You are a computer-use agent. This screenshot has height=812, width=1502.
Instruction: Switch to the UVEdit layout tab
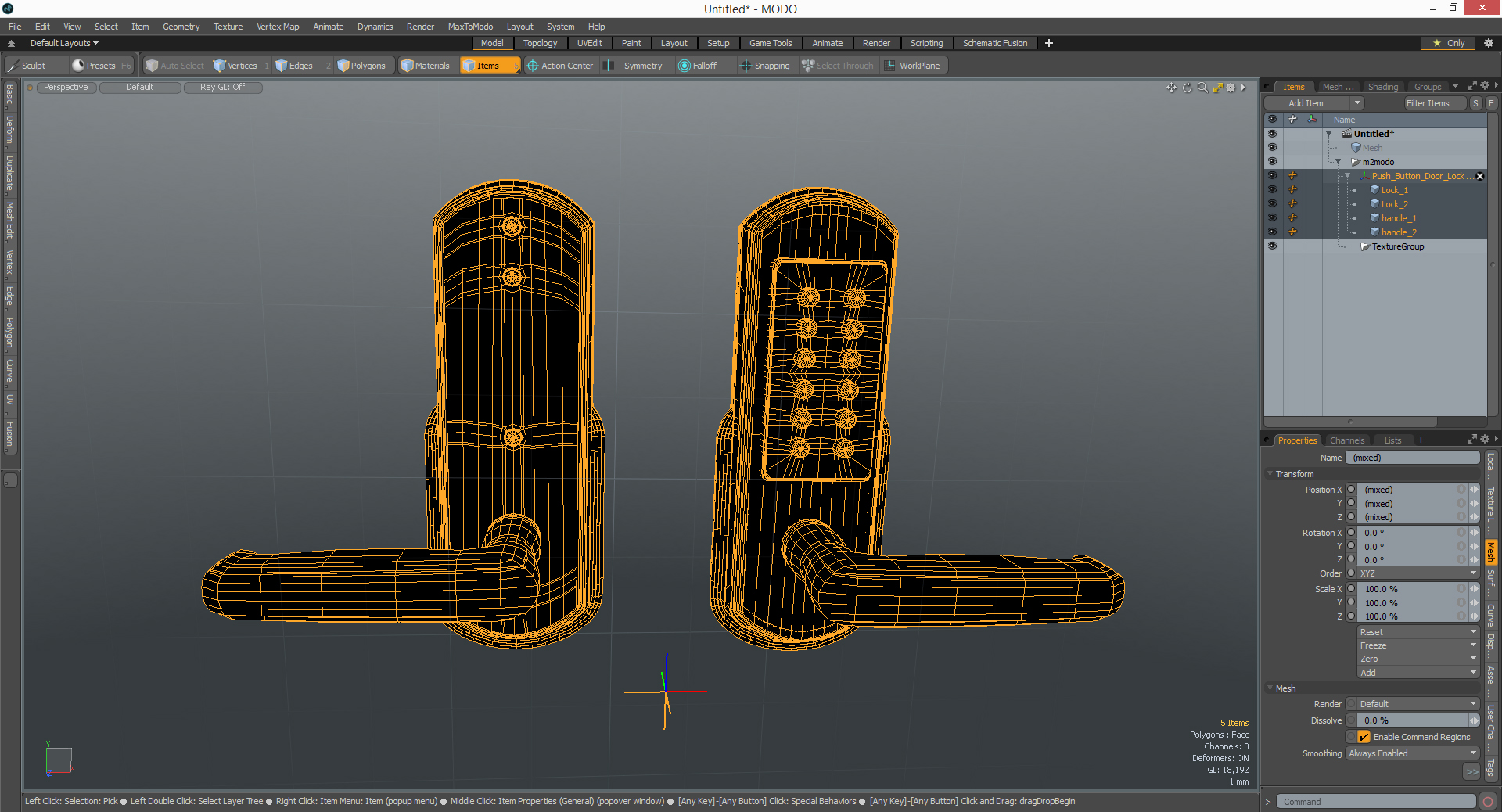(x=589, y=43)
